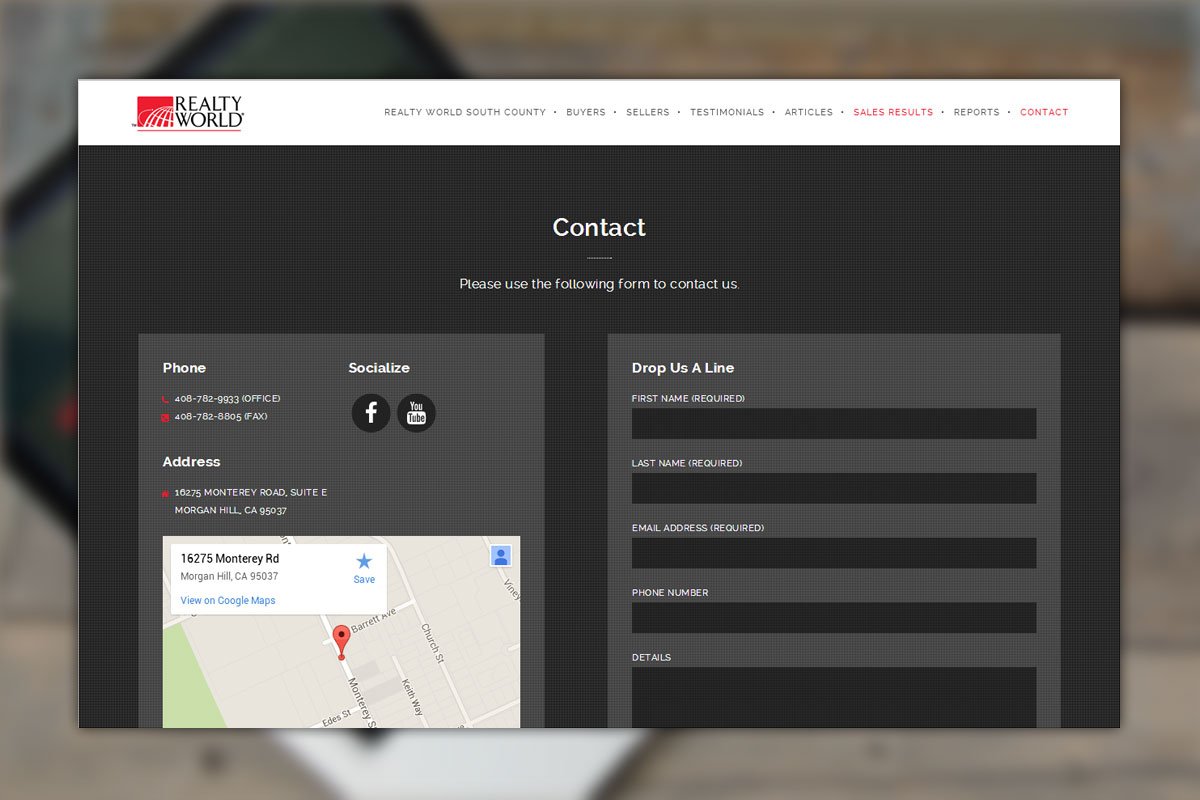Click into the Details text area
1200x800 pixels.
click(x=834, y=697)
